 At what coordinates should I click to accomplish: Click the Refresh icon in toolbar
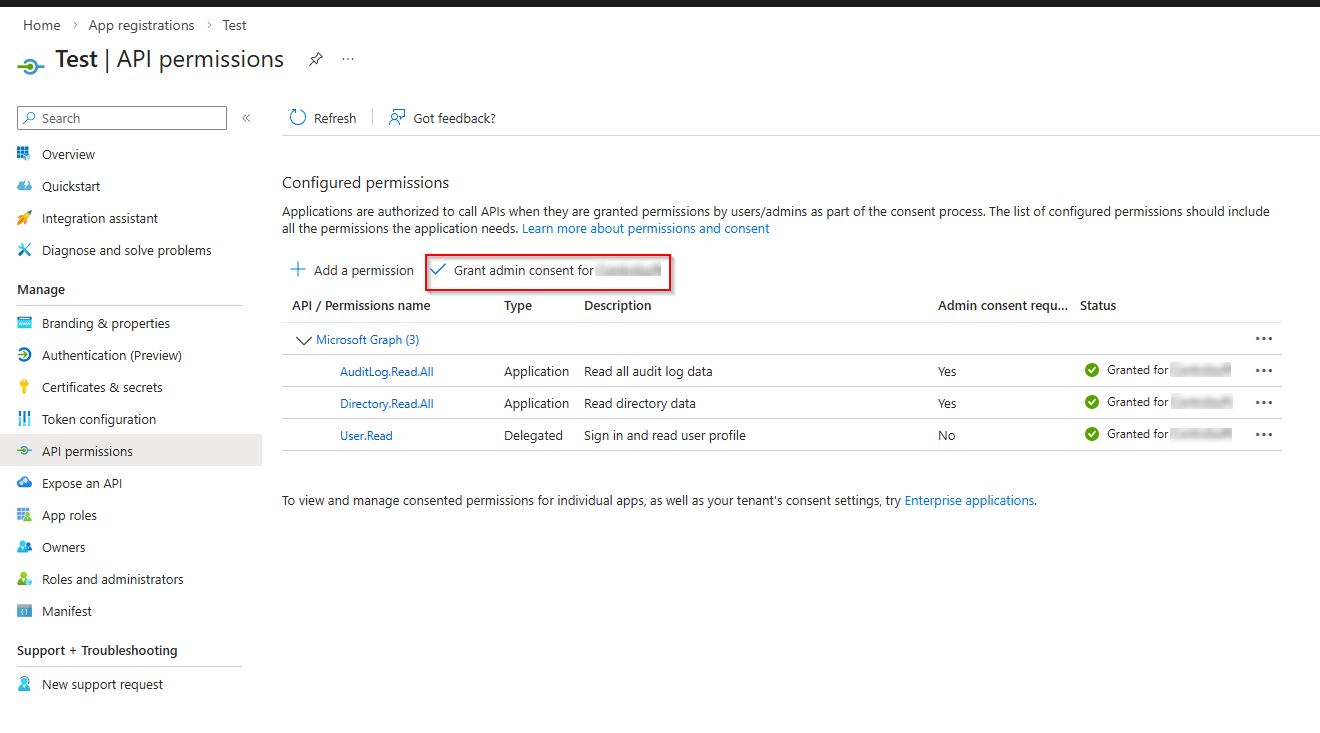[298, 118]
